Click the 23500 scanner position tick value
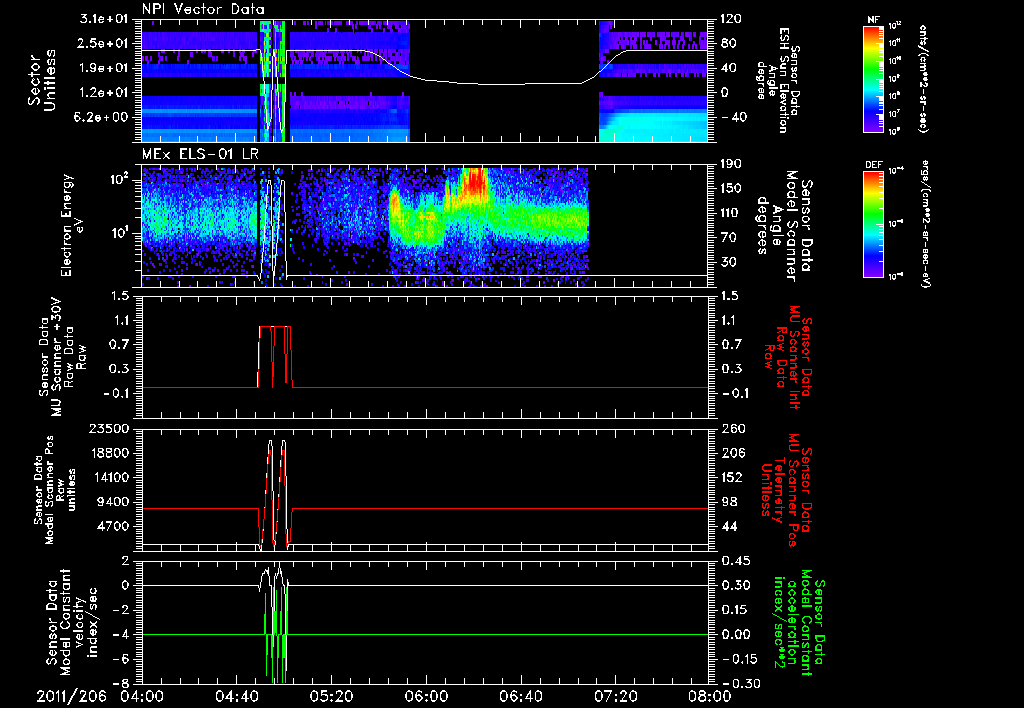Image resolution: width=1024 pixels, height=708 pixels. click(x=109, y=428)
